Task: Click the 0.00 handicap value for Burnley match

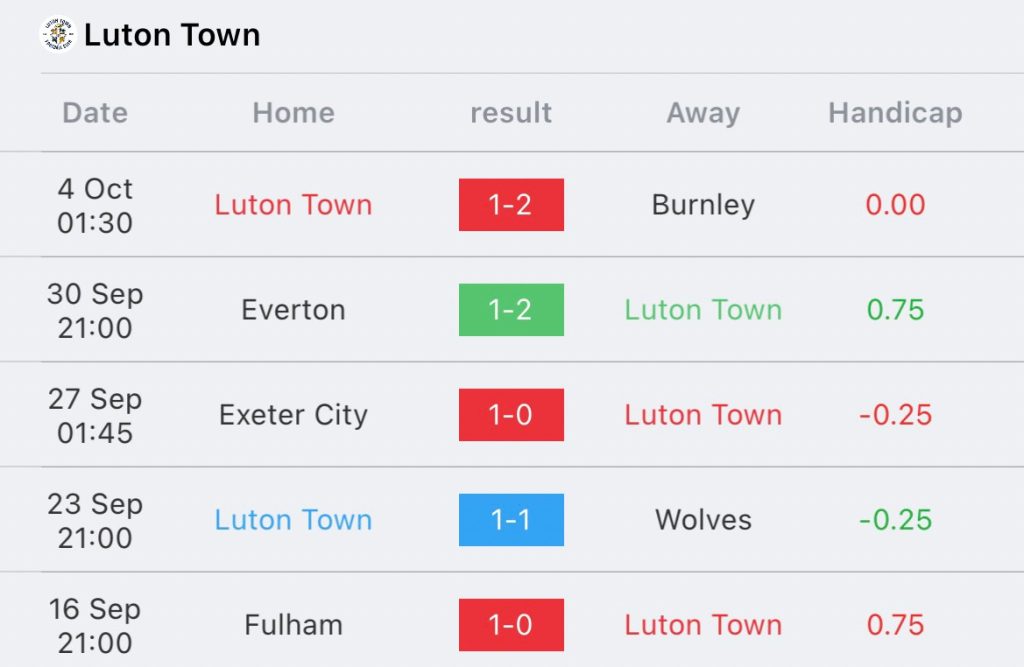Action: click(895, 205)
